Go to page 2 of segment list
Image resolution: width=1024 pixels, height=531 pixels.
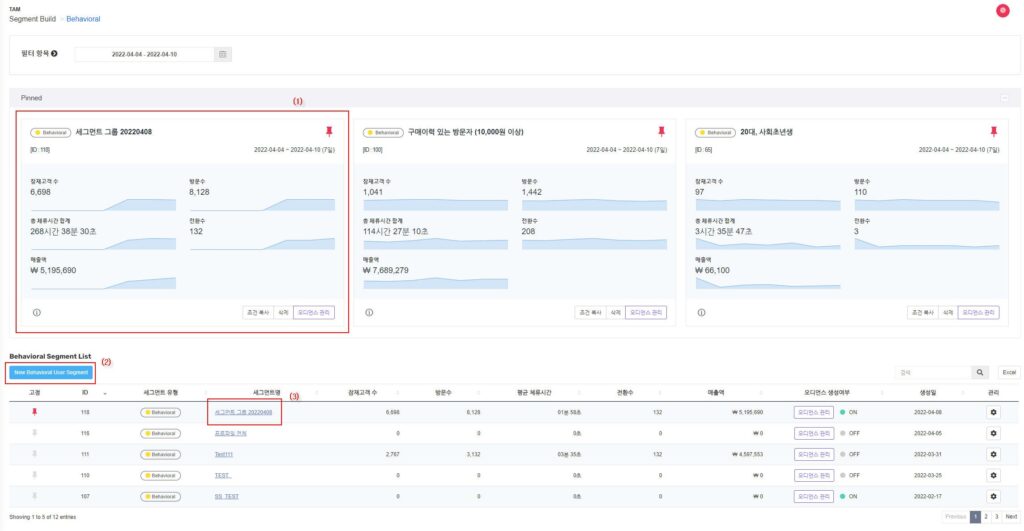pyautogui.click(x=986, y=517)
